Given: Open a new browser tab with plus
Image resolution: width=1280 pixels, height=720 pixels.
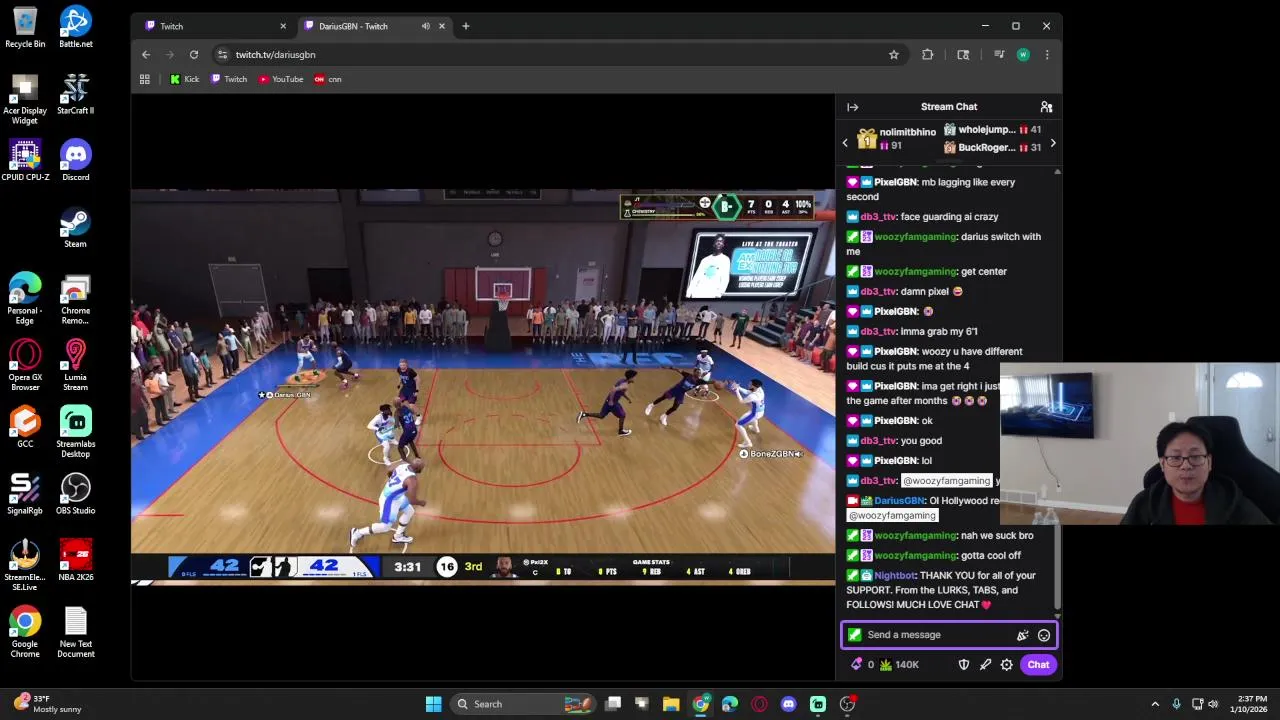Looking at the screenshot, I should pos(465,26).
